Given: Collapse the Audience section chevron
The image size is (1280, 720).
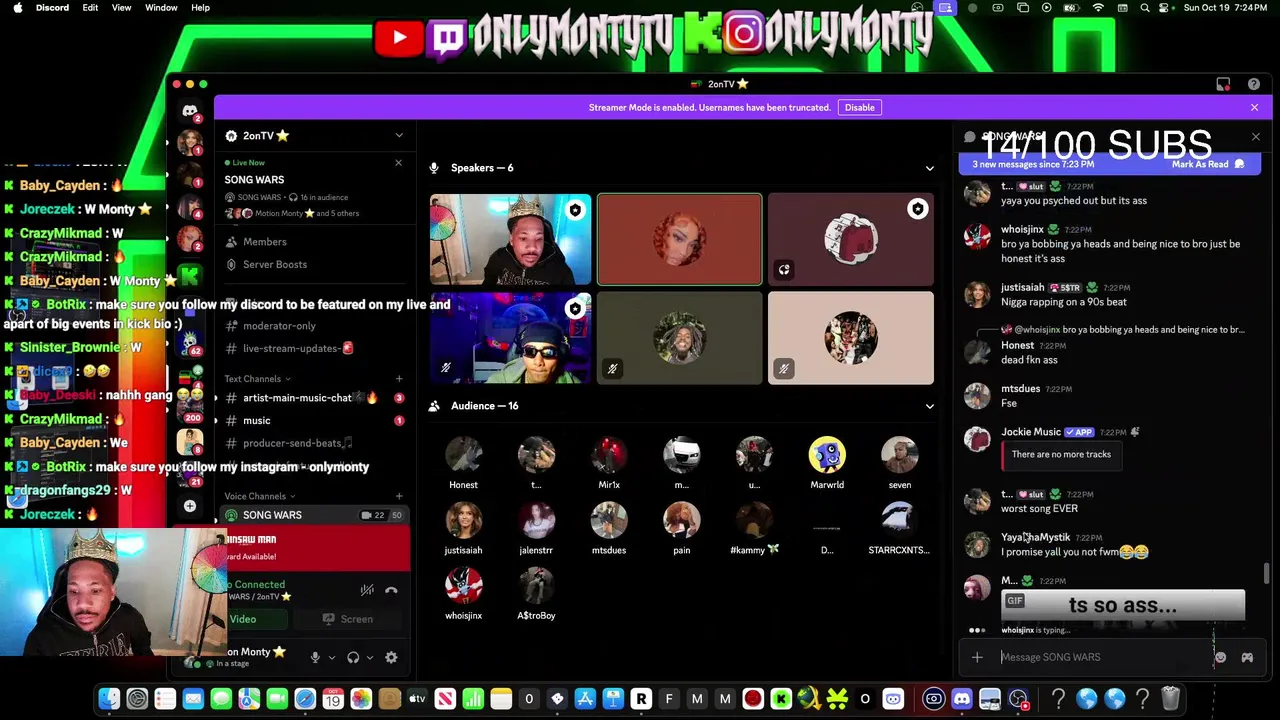Looking at the screenshot, I should [x=929, y=406].
